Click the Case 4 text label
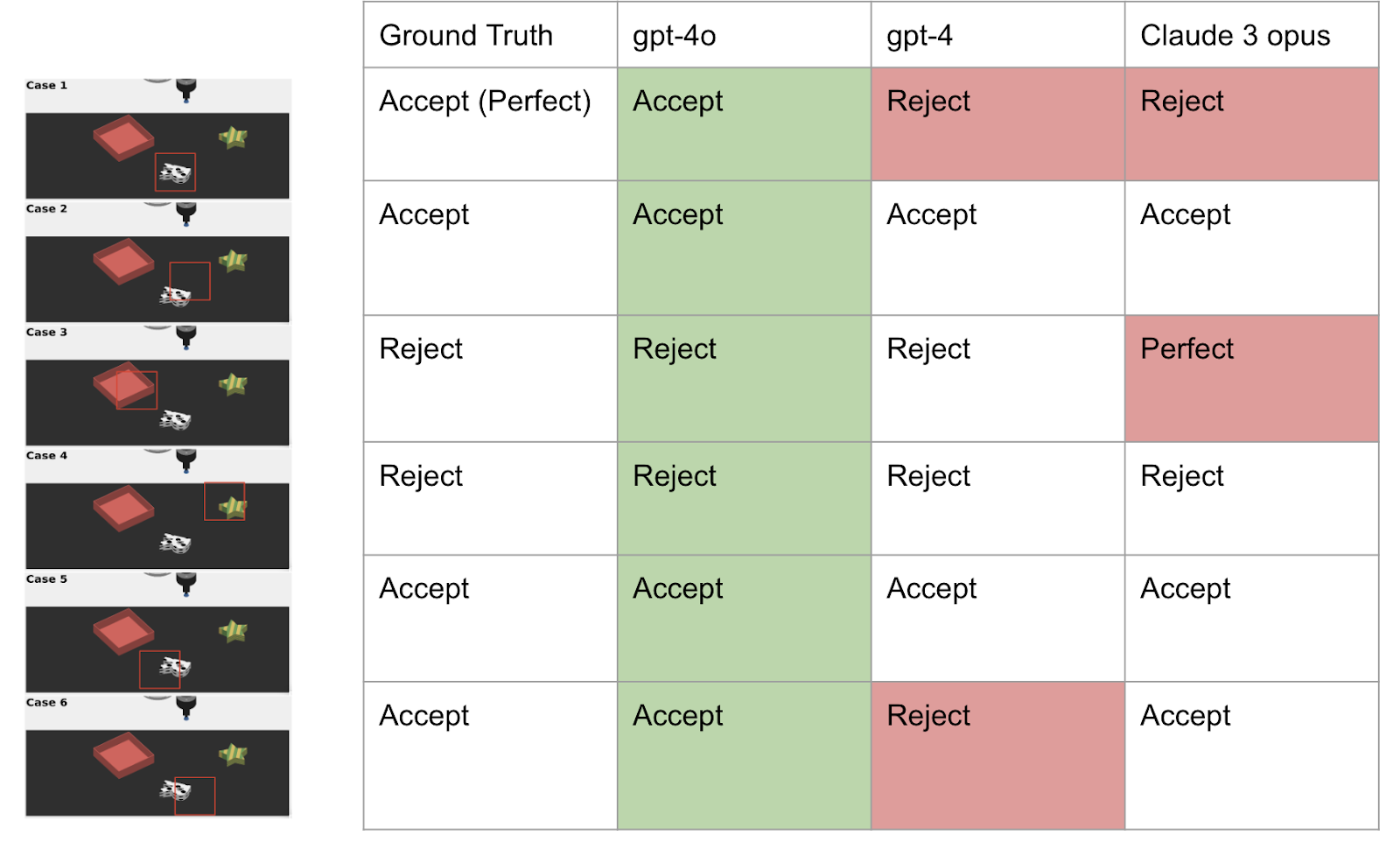The height and width of the screenshot is (842, 1400). 46,456
